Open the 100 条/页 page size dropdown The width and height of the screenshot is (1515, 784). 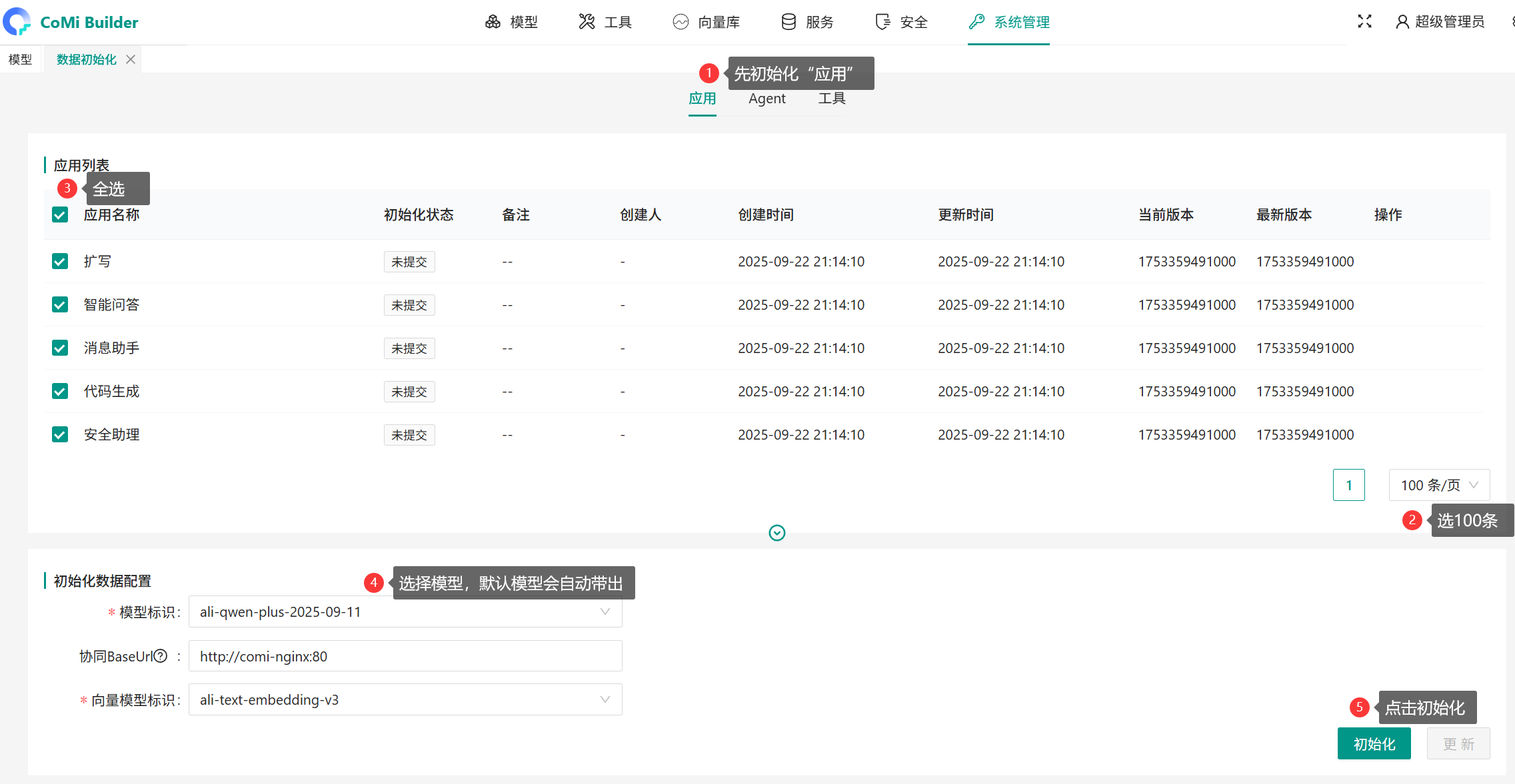(1439, 485)
